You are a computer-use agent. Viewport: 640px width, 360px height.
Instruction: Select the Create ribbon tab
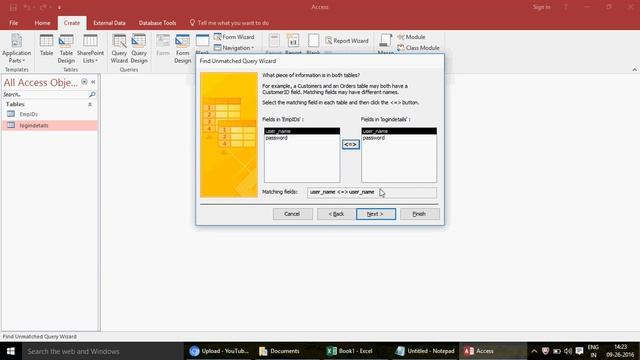[72, 23]
